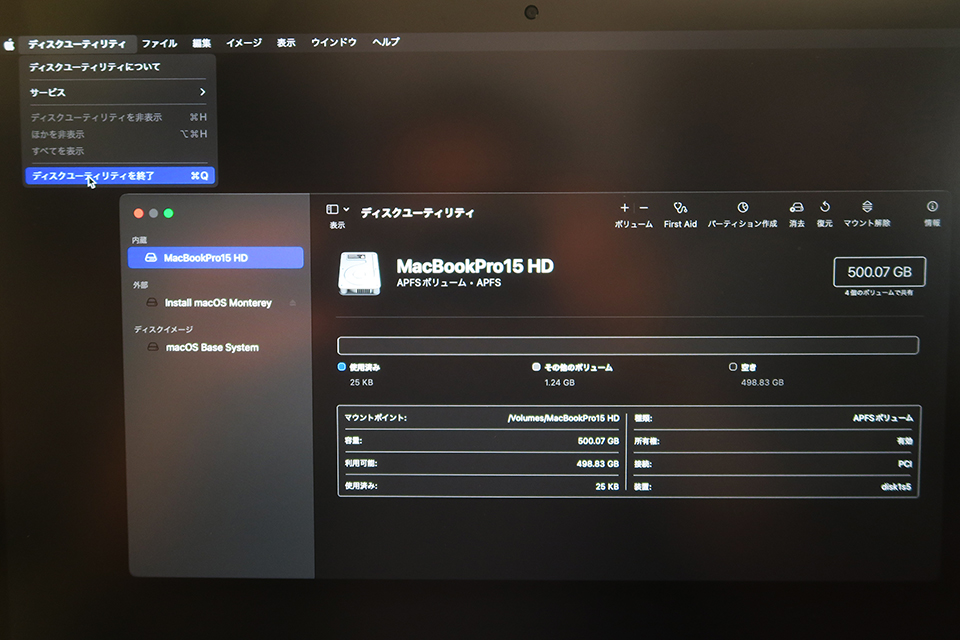Click ディスクユーティリティを非表示 menu item
This screenshot has width=960, height=640.
pyautogui.click(x=119, y=117)
